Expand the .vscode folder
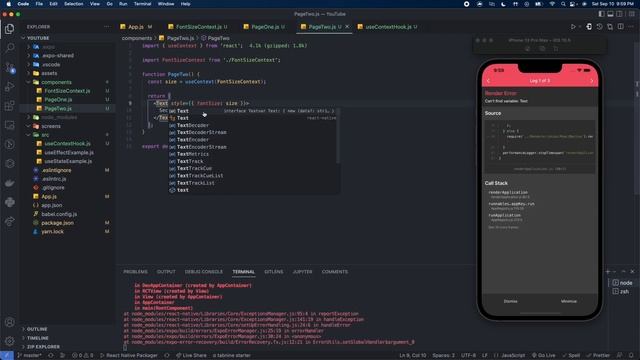 [x=51, y=64]
